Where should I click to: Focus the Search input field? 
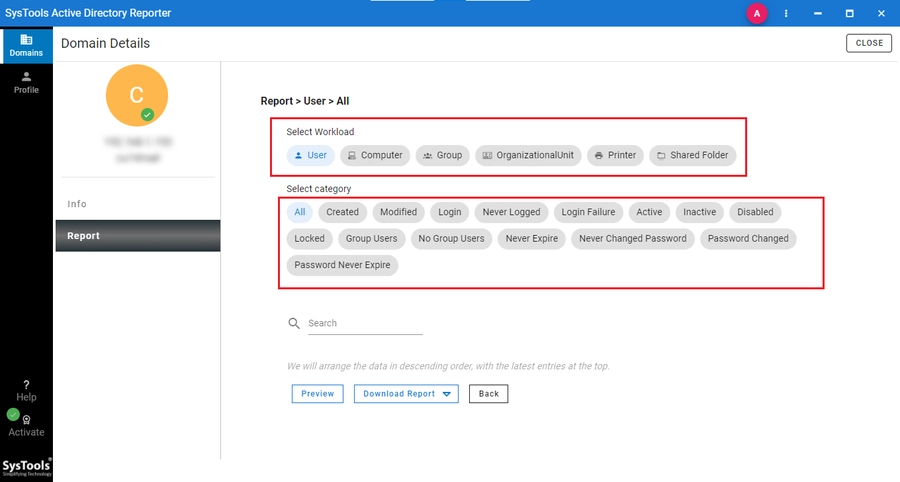pyautogui.click(x=365, y=324)
